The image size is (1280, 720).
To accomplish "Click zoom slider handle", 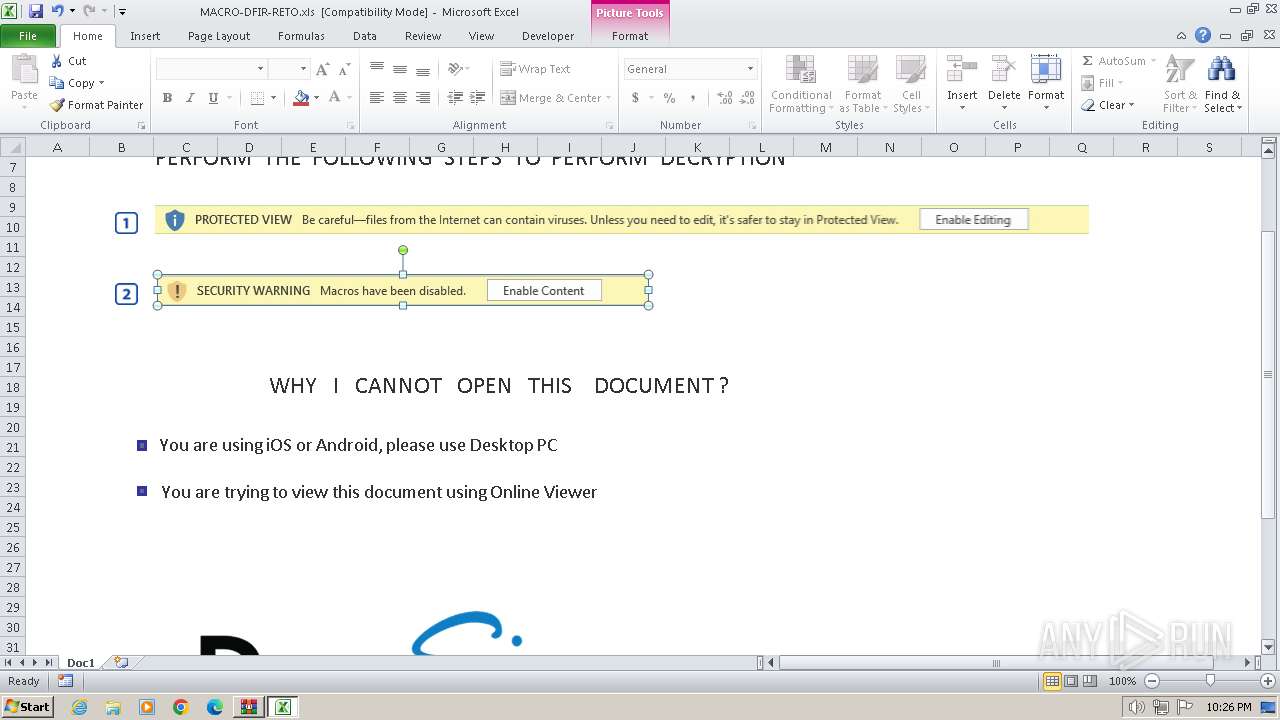I will click(1210, 681).
